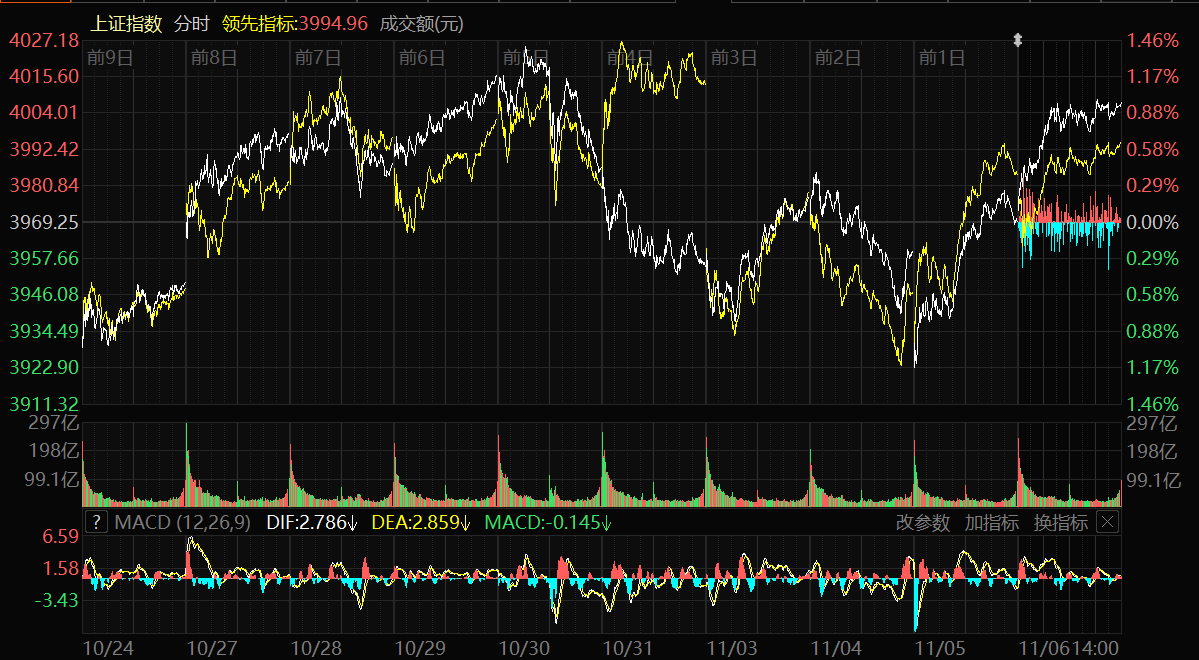Click the yellow DEA value readout
The height and width of the screenshot is (660, 1199).
(x=421, y=522)
